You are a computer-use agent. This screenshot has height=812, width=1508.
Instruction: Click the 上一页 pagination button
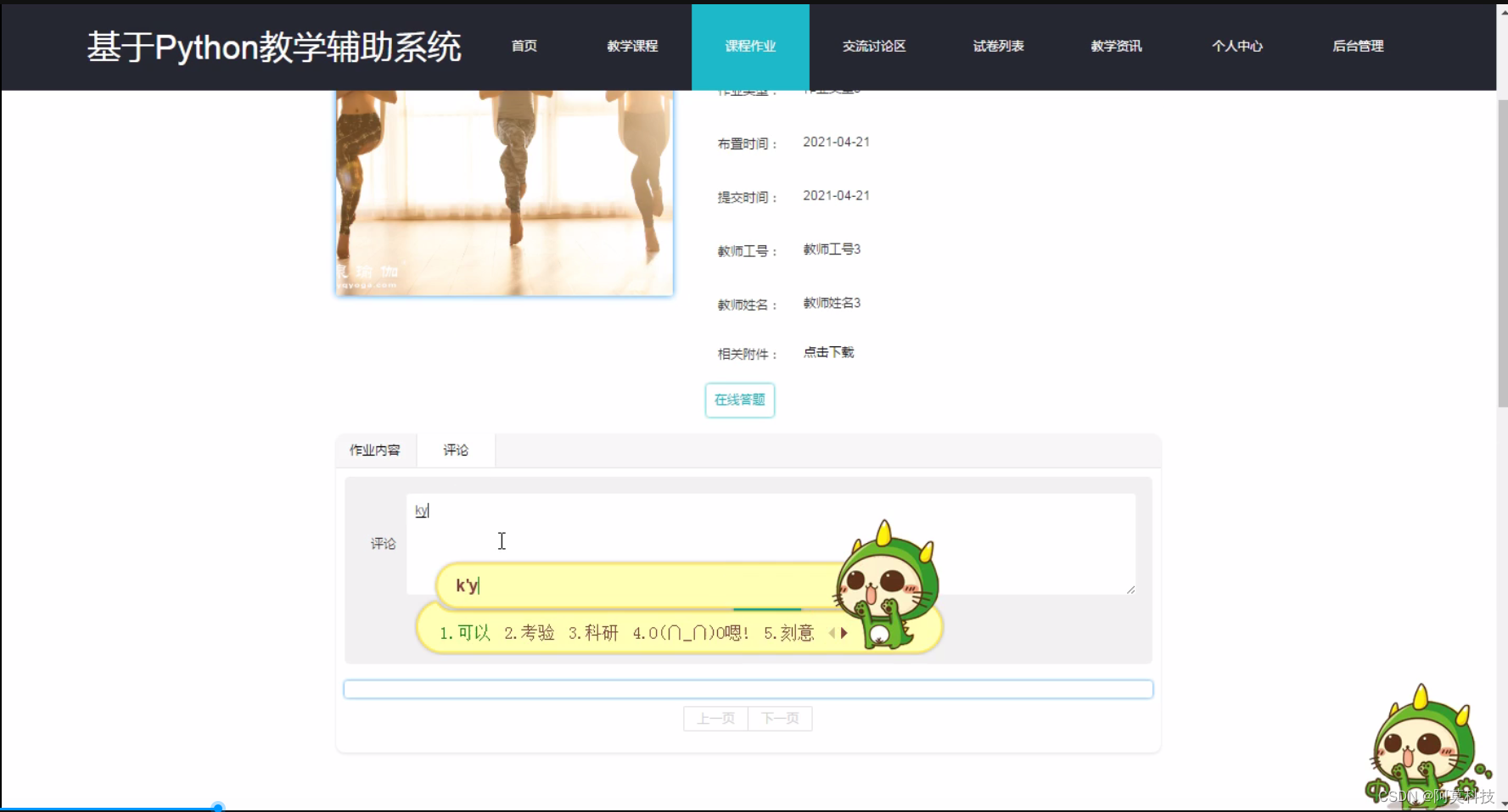tap(715, 718)
